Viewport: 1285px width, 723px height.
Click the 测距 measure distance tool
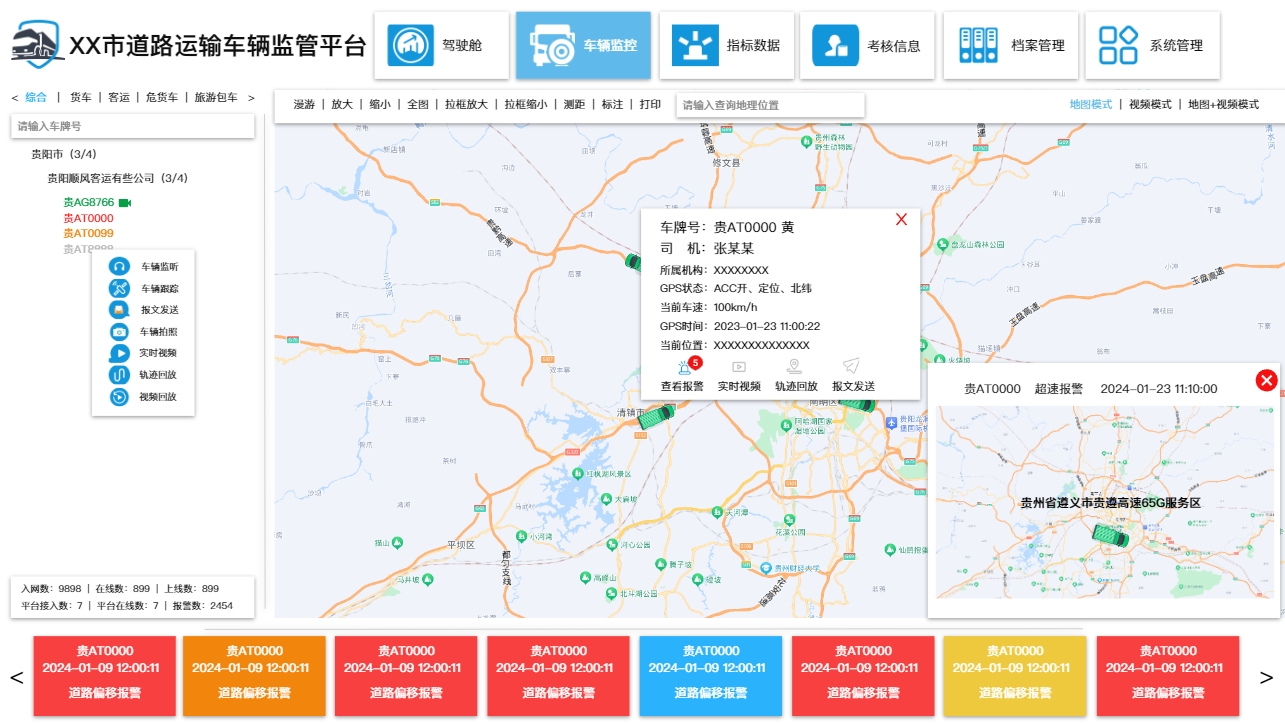pos(574,104)
